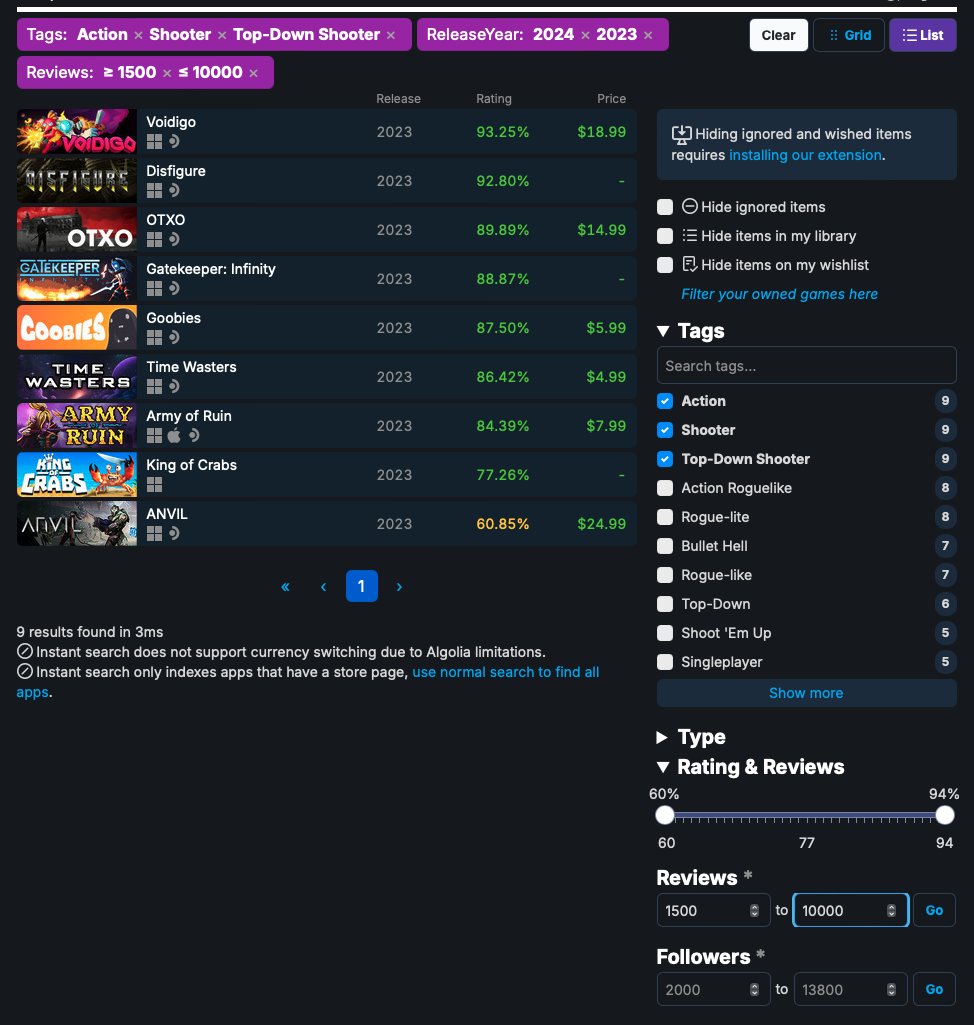
Task: Click the Steam Deck icon under Goobies
Action: coord(174,337)
